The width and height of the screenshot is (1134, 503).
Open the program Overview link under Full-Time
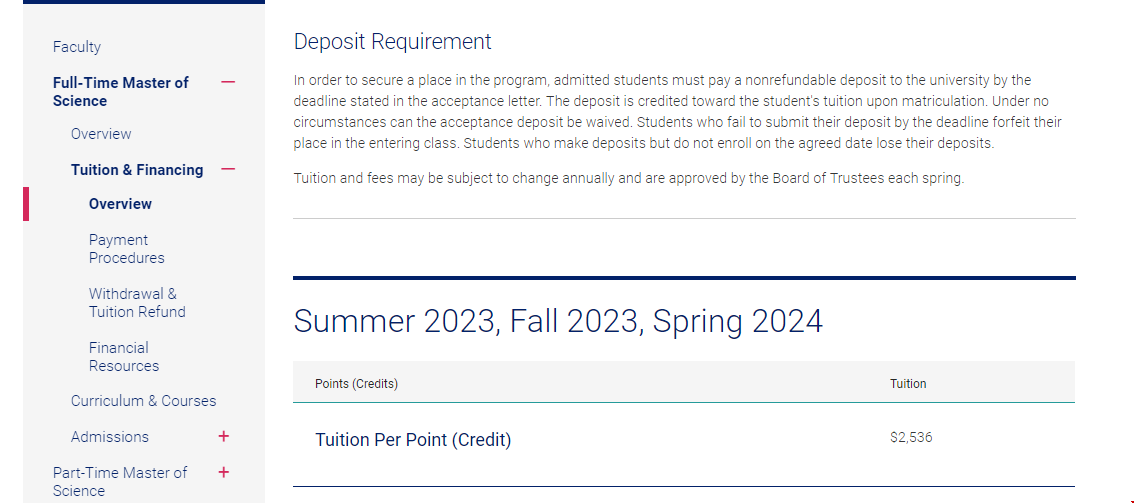coord(101,134)
